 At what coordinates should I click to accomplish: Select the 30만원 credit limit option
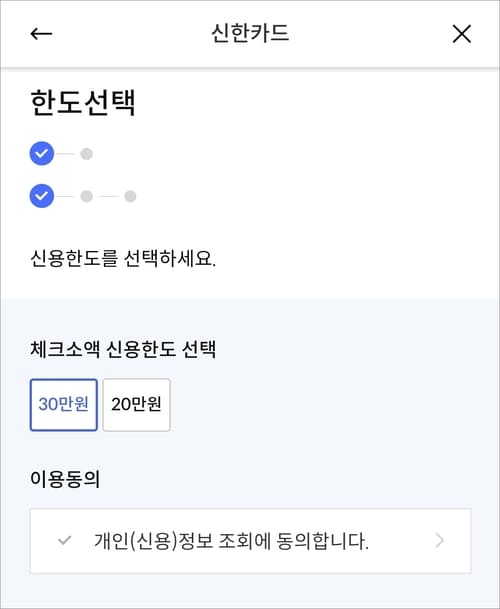pyautogui.click(x=64, y=405)
